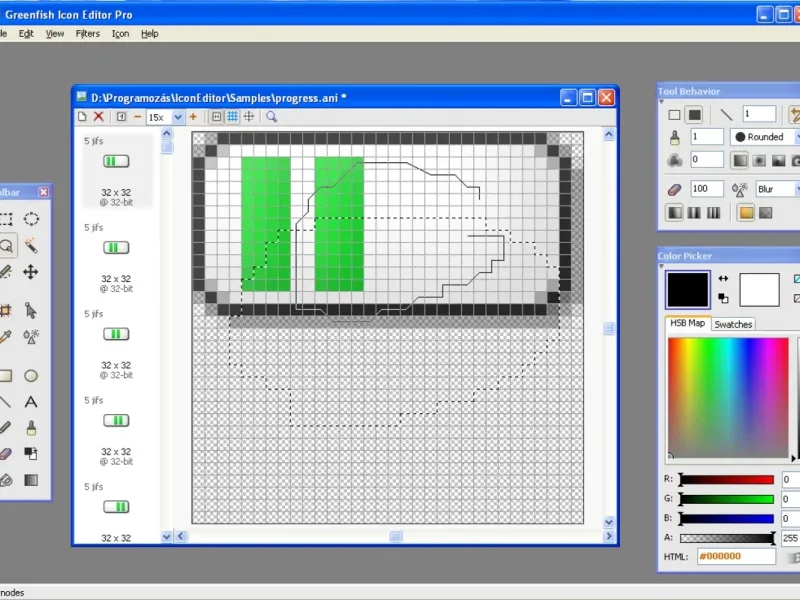Select the Gradient tool in the toolbar

pyautogui.click(x=31, y=480)
